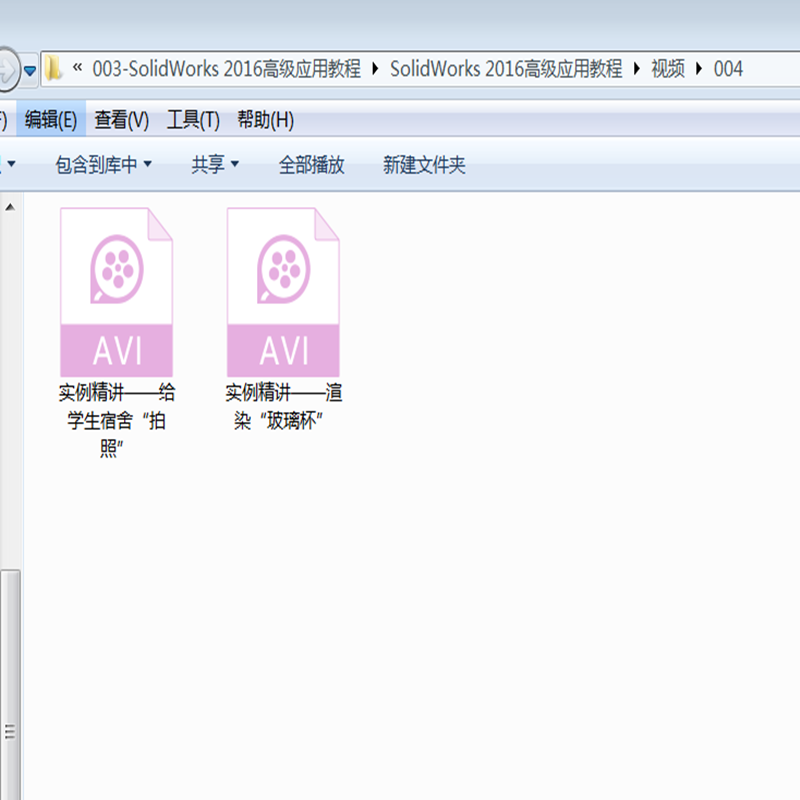
Task: Click the folder icon in the address bar
Action: [x=53, y=69]
